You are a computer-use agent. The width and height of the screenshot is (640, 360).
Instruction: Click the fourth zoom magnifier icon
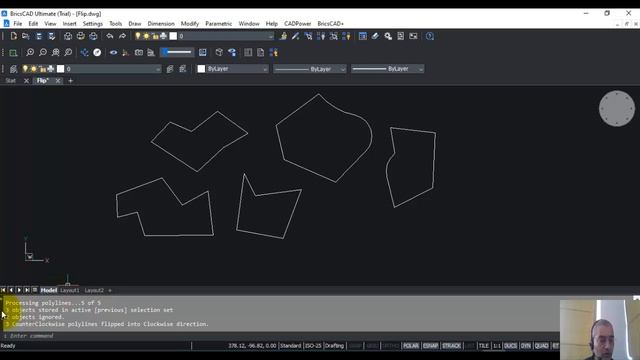[x=68, y=52]
